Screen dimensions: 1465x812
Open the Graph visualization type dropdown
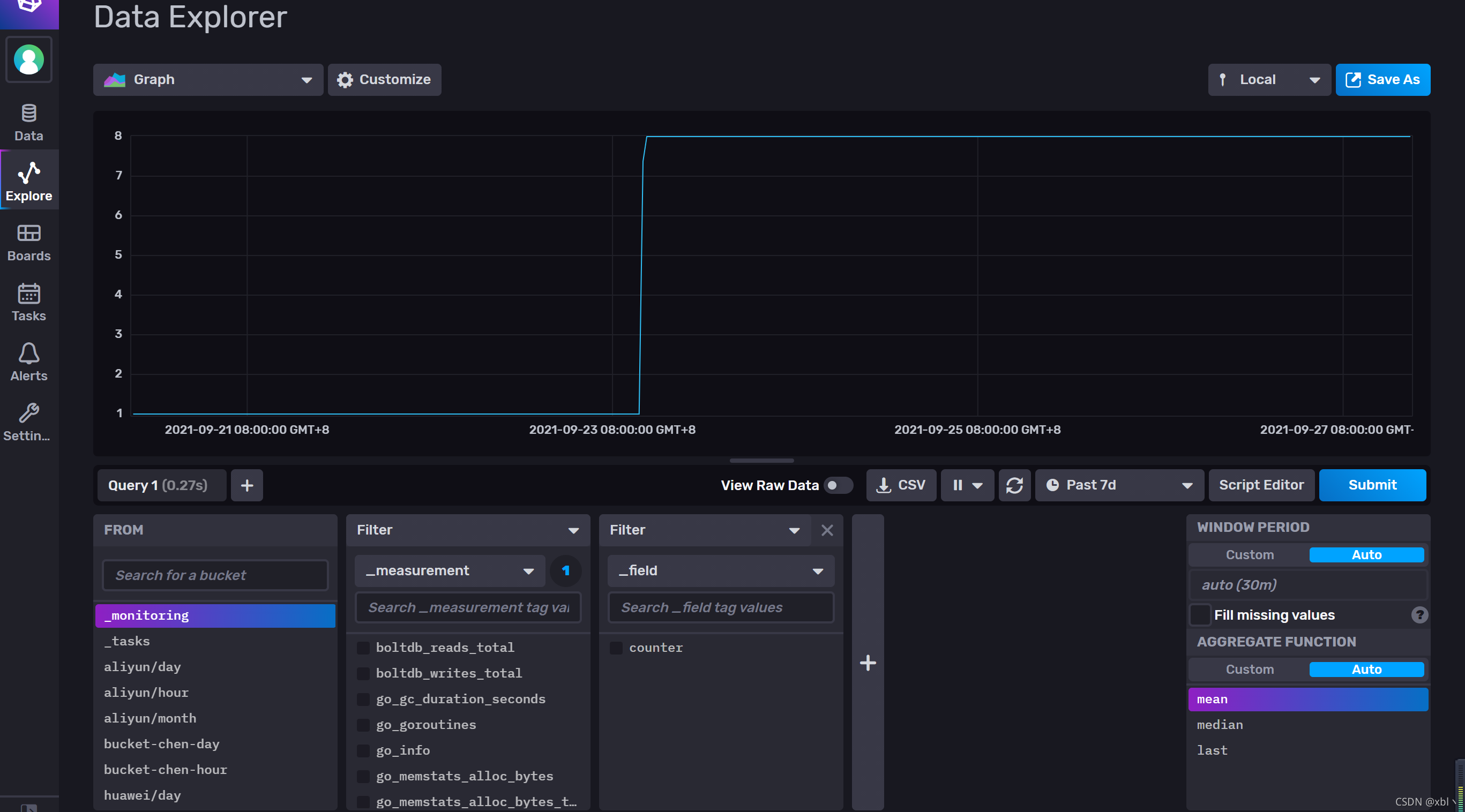tap(208, 80)
